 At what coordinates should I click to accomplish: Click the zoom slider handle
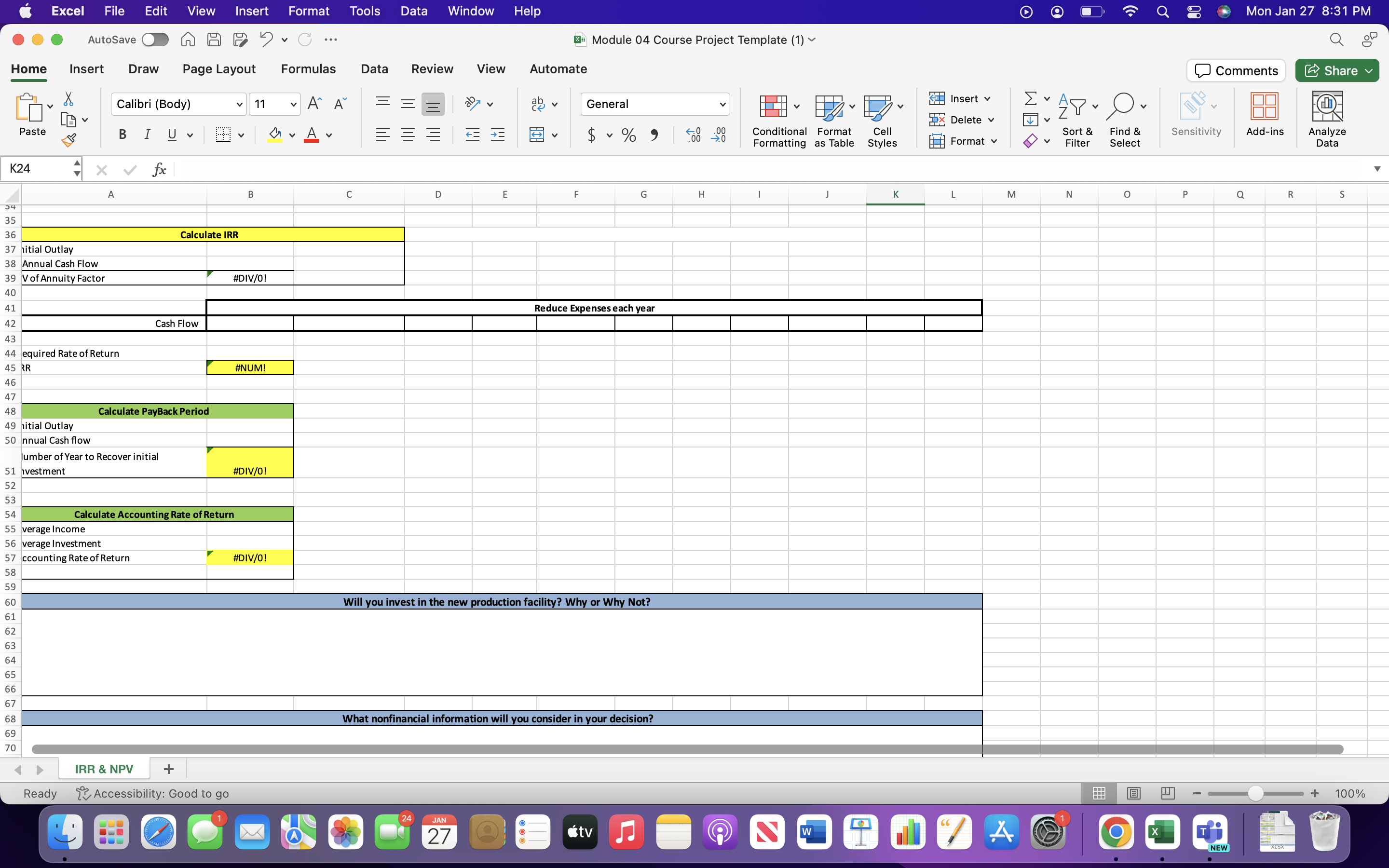(1255, 793)
